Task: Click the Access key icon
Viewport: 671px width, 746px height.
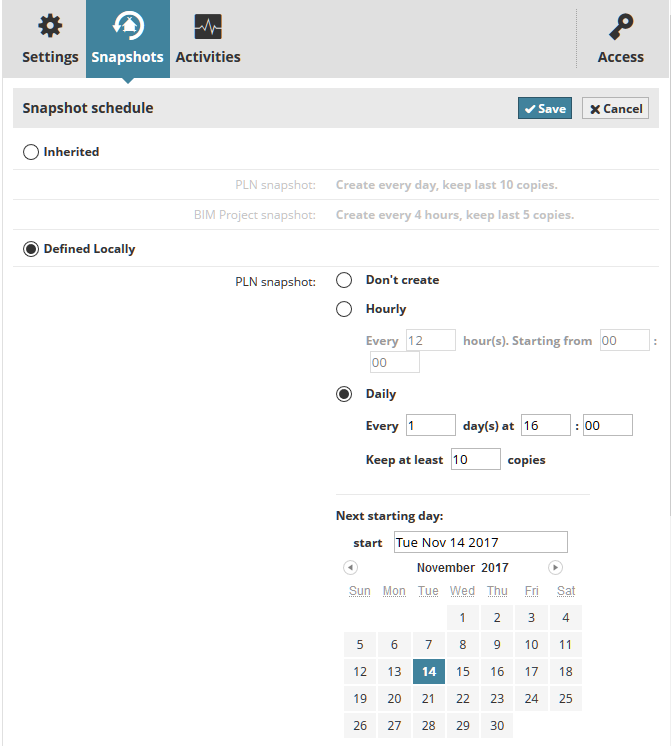Action: coord(621,26)
